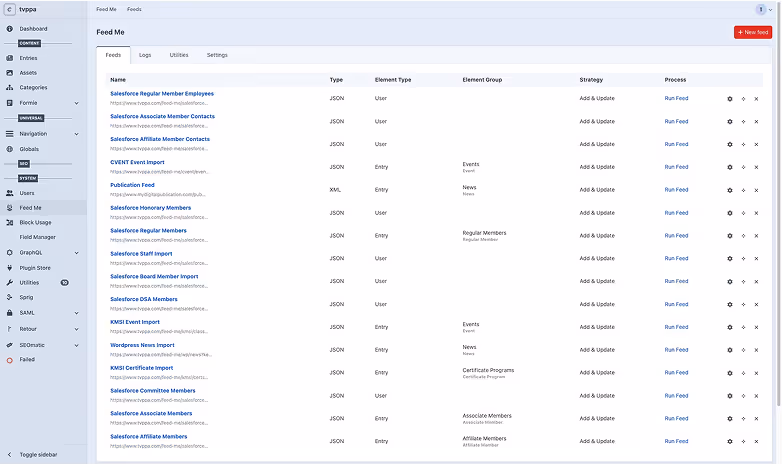
Task: Expand the SEOmatic submenu chevron
Action: (76, 345)
